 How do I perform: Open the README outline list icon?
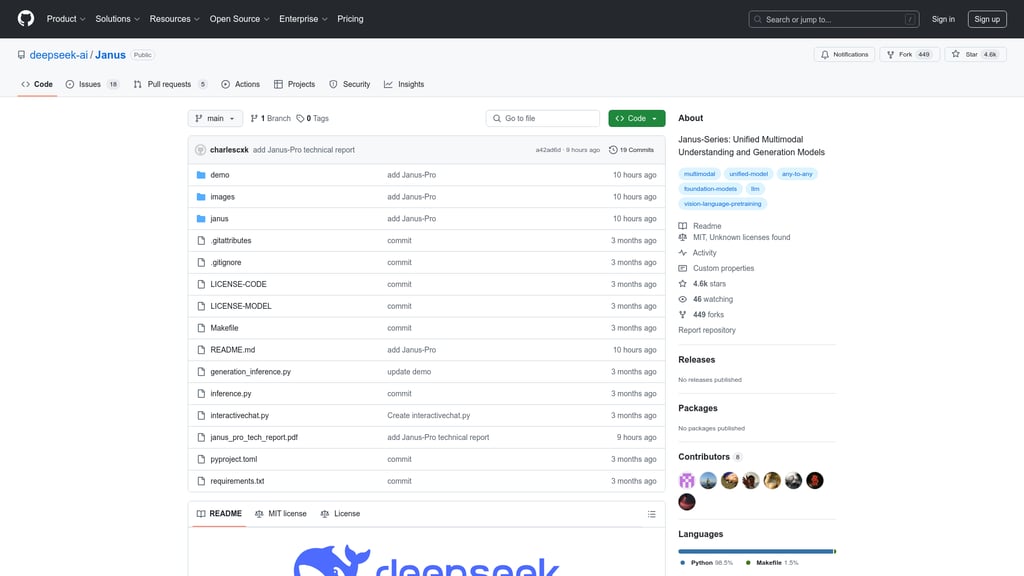coord(652,514)
